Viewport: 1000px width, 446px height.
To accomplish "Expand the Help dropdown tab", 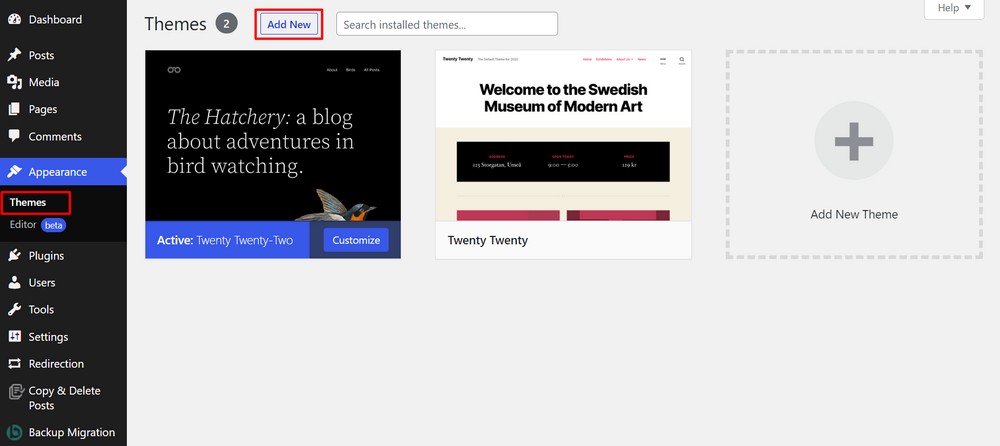I will click(x=954, y=8).
